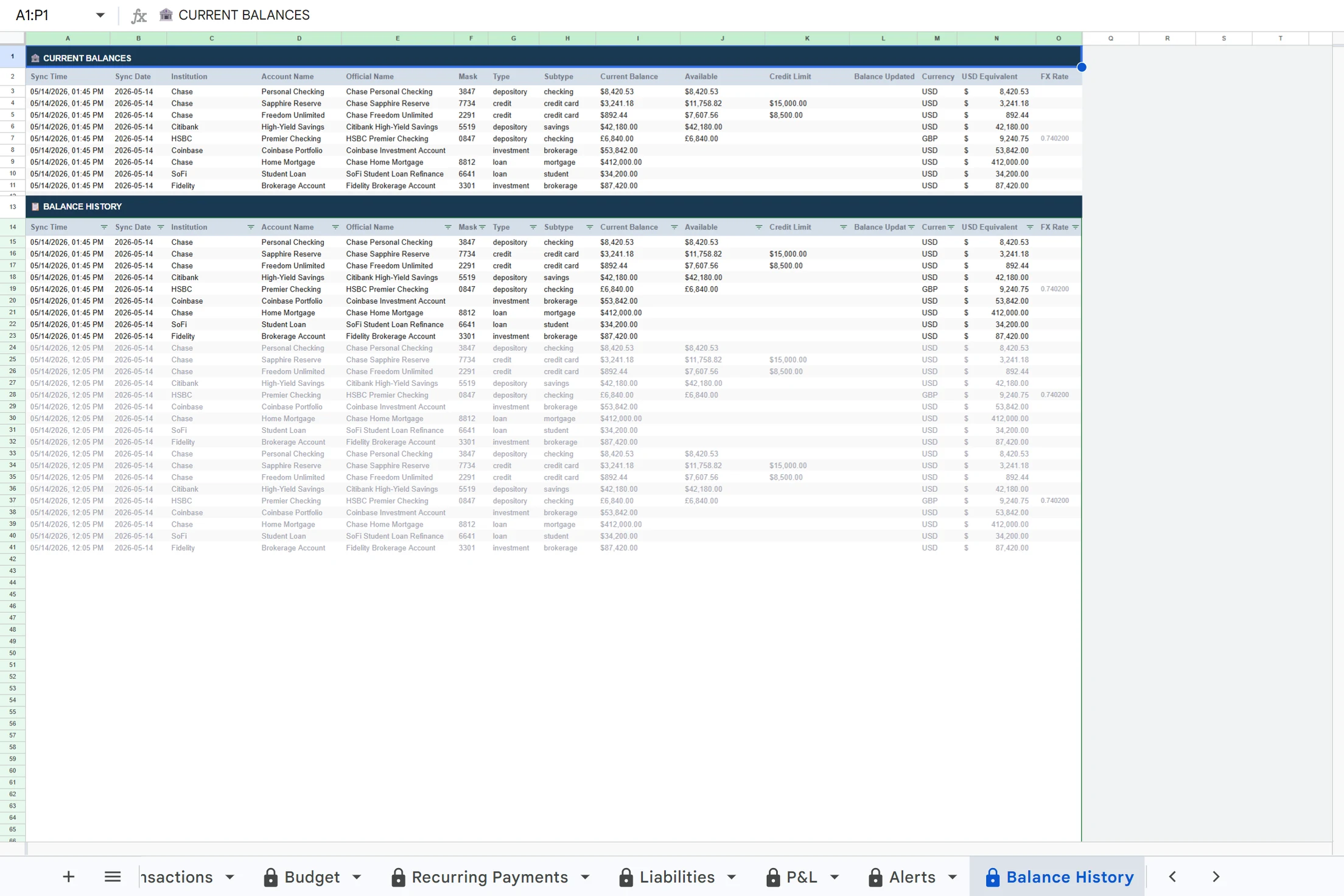This screenshot has width=1344, height=896.
Task: Open Liabilities tab dropdown arrow
Action: [732, 877]
